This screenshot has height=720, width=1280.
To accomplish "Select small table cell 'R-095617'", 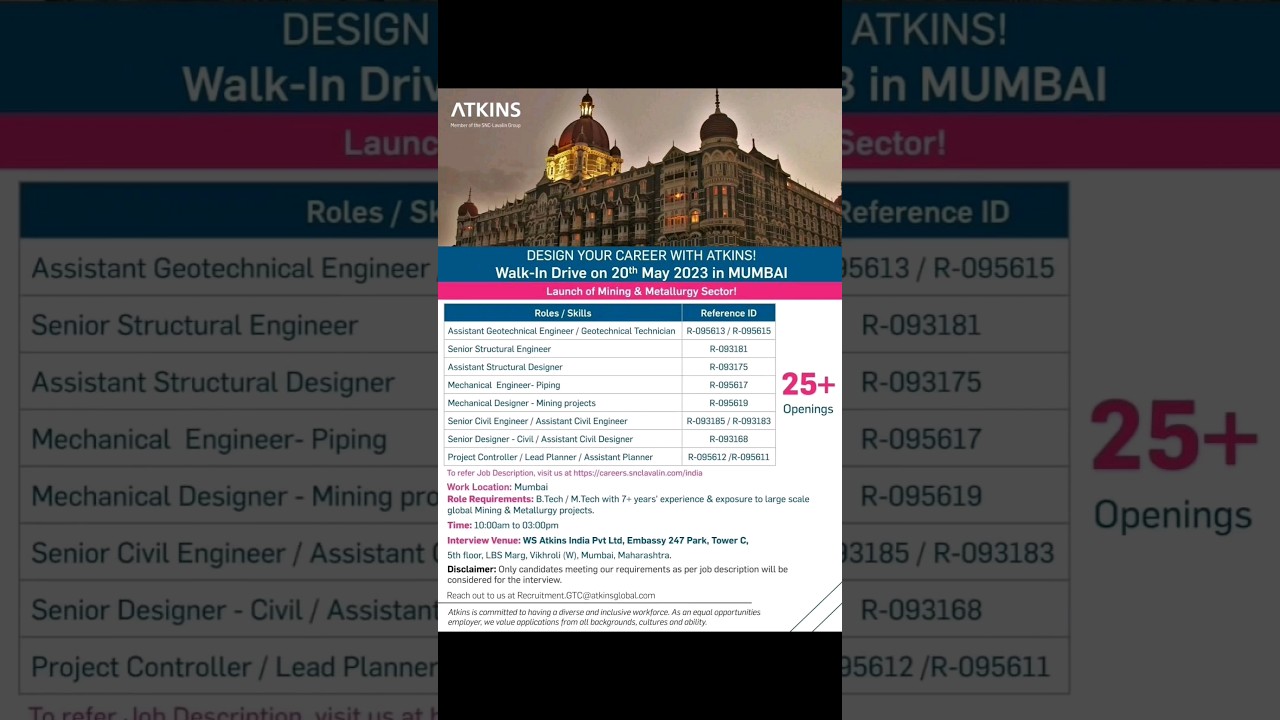I will [x=728, y=385].
